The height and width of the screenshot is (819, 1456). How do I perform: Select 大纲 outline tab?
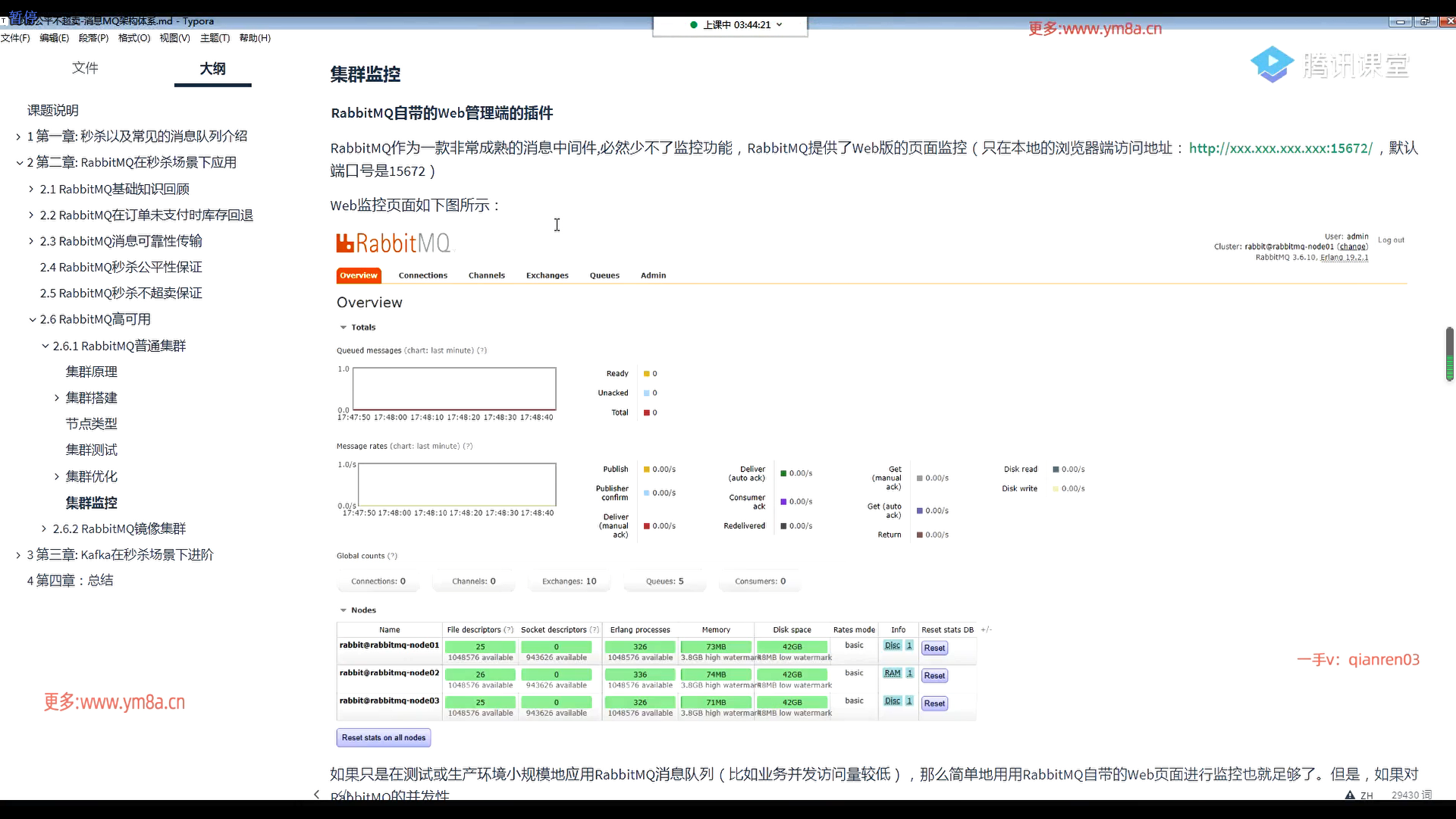(x=212, y=68)
